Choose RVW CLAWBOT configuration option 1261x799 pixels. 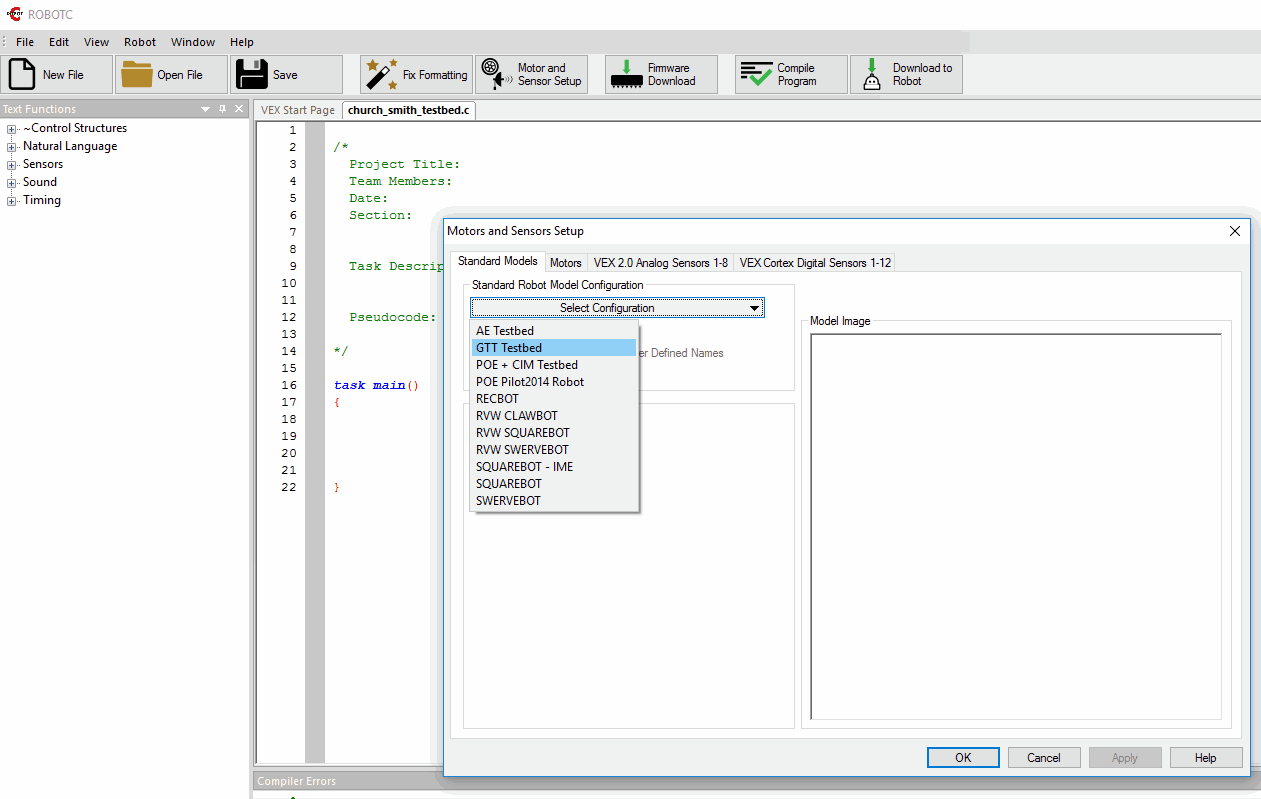[516, 416]
